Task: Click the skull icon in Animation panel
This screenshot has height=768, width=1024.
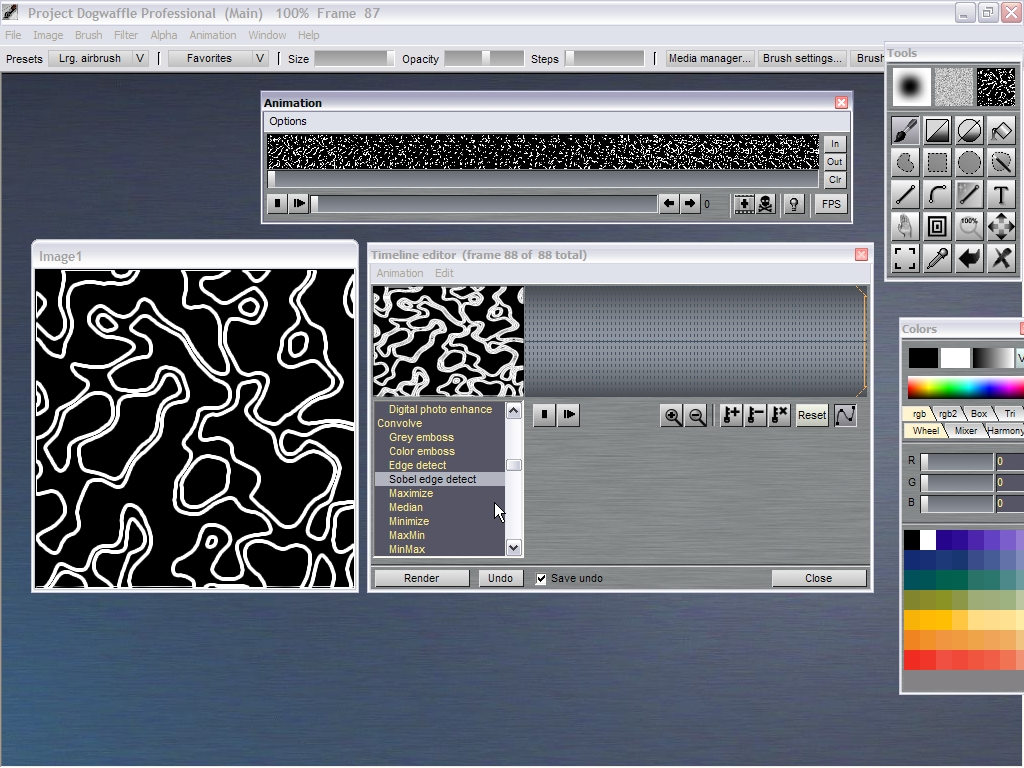Action: [765, 204]
